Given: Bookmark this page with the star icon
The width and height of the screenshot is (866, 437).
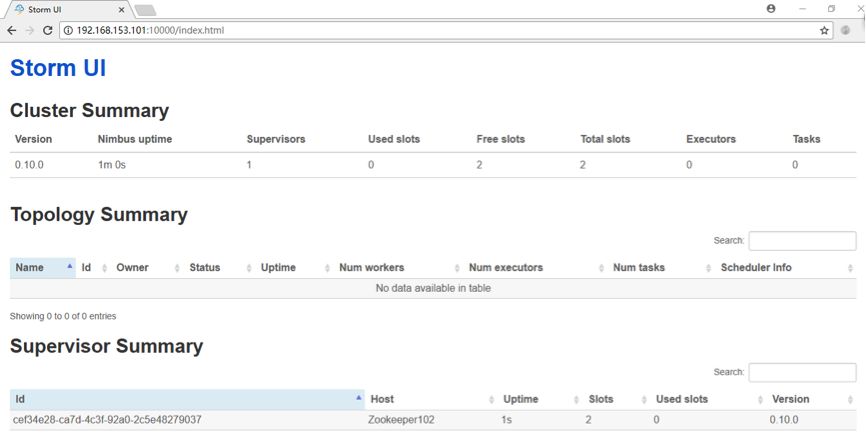Looking at the screenshot, I should coord(824,30).
